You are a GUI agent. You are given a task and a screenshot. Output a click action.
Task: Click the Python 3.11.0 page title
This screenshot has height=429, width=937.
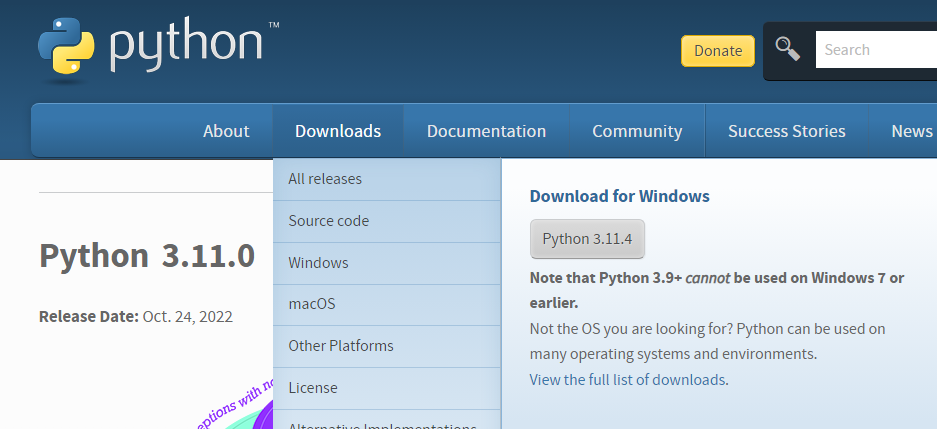click(147, 255)
